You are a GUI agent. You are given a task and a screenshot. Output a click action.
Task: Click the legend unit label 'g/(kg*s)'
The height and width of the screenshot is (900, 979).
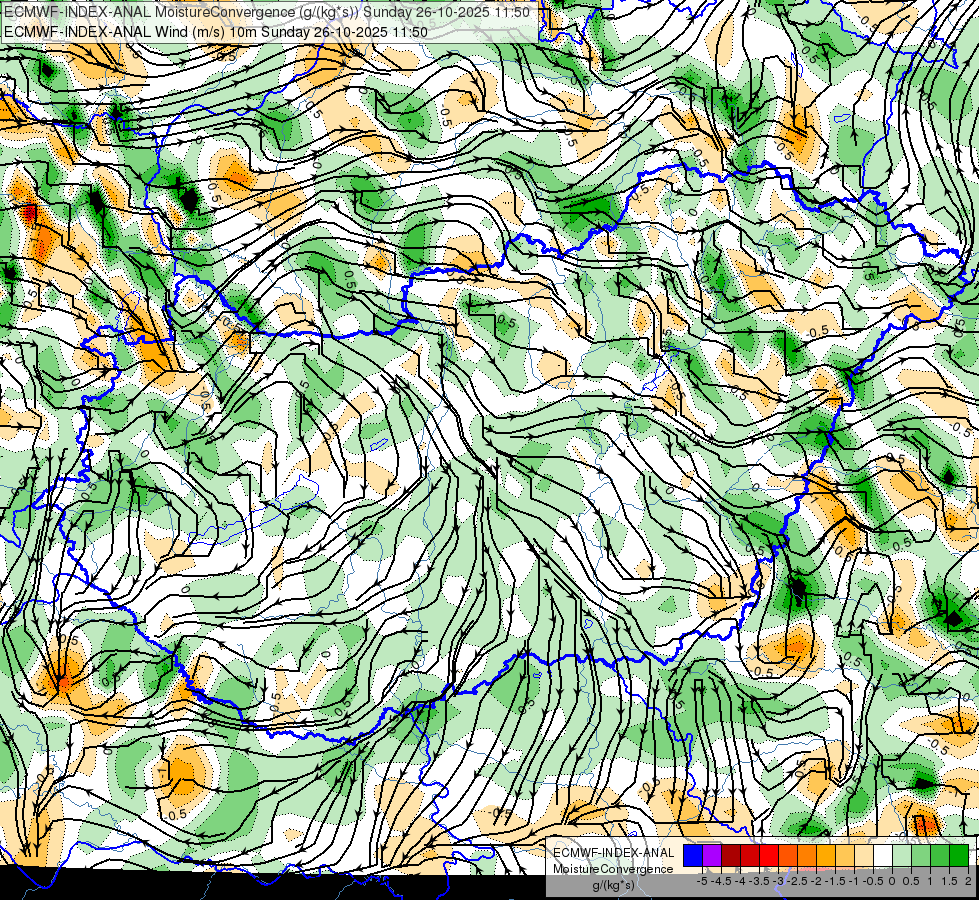point(614,885)
